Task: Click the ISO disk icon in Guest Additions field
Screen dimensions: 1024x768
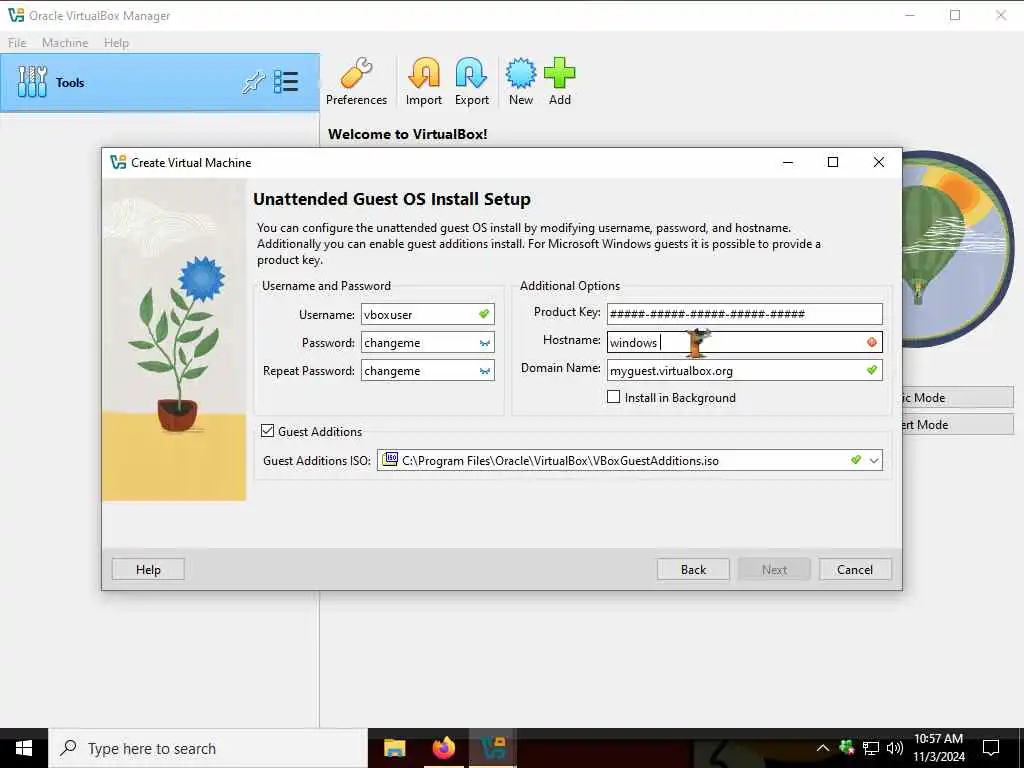Action: pyautogui.click(x=390, y=460)
